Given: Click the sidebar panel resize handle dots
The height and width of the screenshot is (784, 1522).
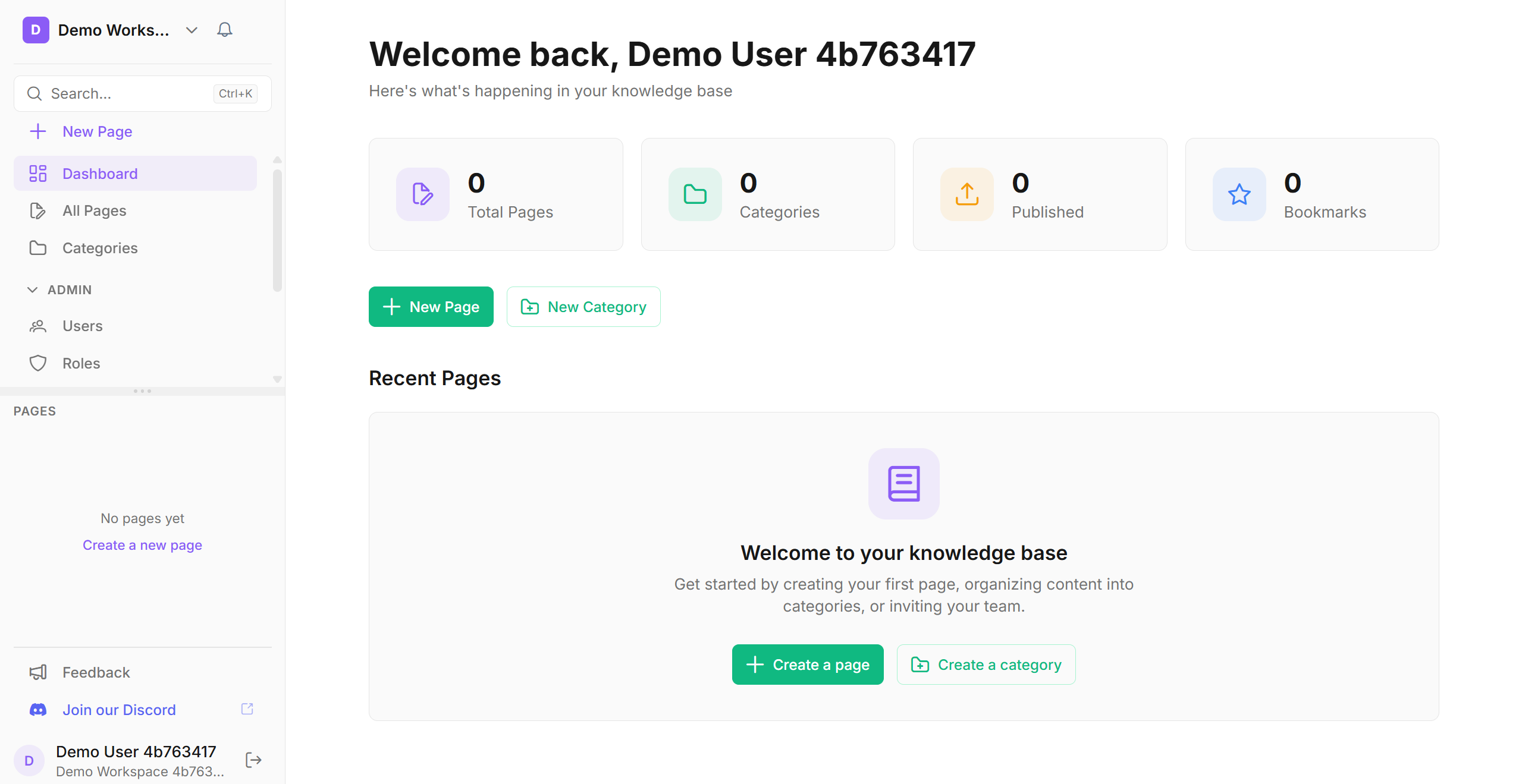Looking at the screenshot, I should click(x=142, y=391).
